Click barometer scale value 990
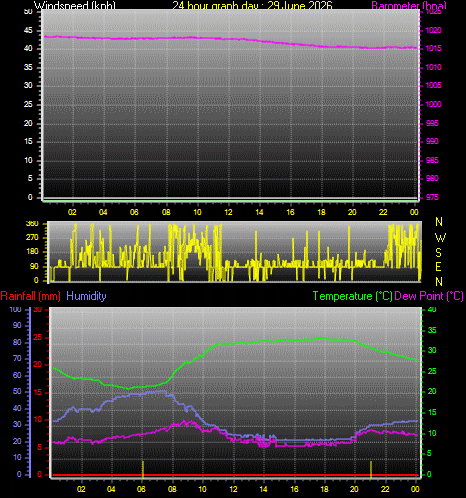Image resolution: width=466 pixels, height=498 pixels. pos(432,141)
